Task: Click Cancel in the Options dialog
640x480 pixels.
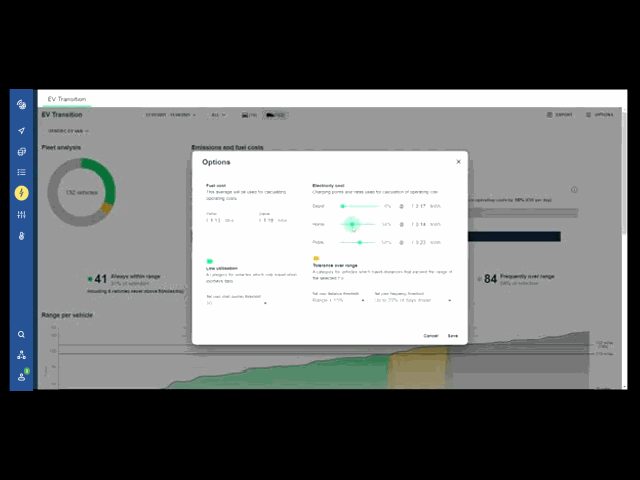Action: [431, 336]
